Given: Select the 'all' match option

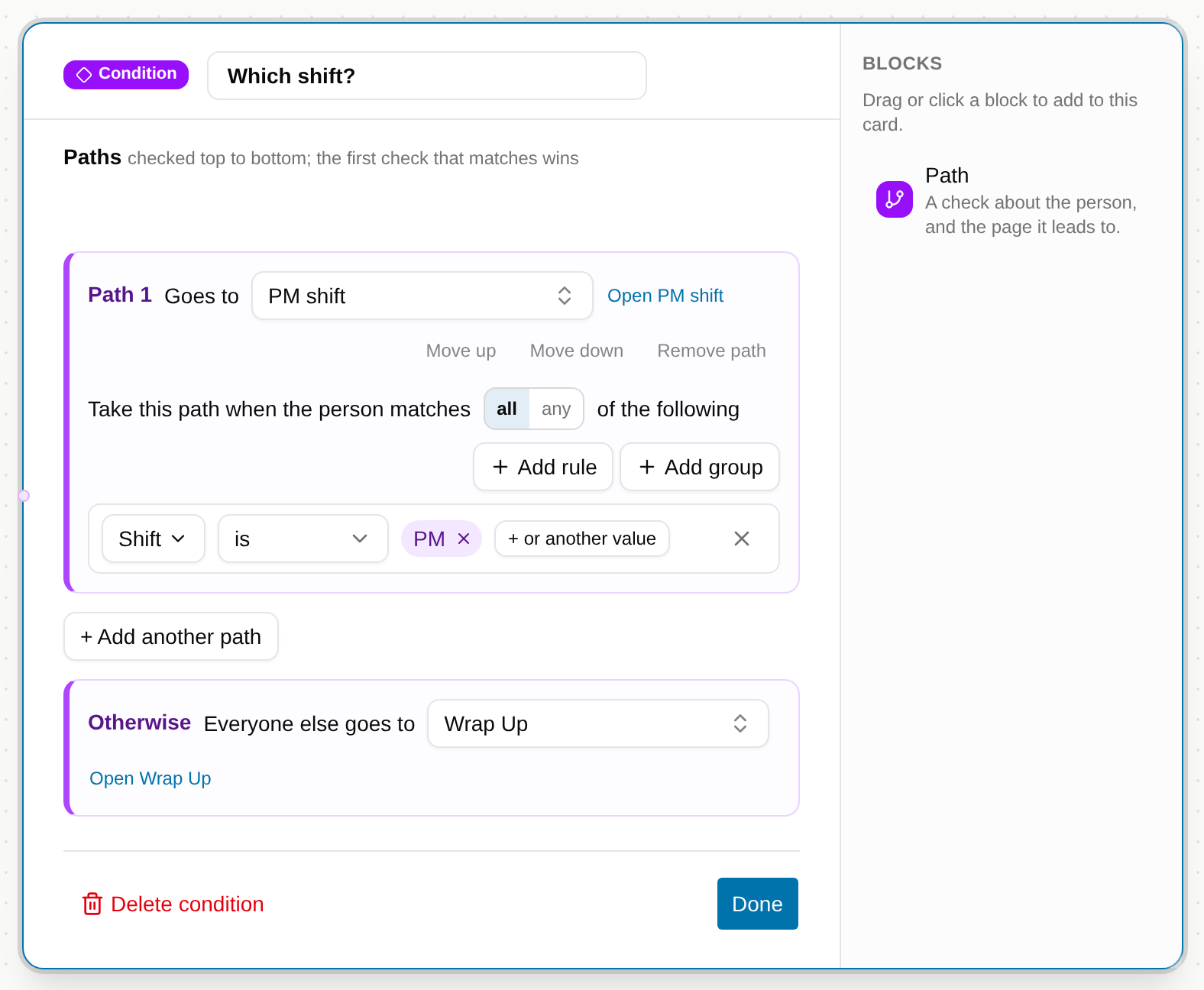Looking at the screenshot, I should 507,409.
